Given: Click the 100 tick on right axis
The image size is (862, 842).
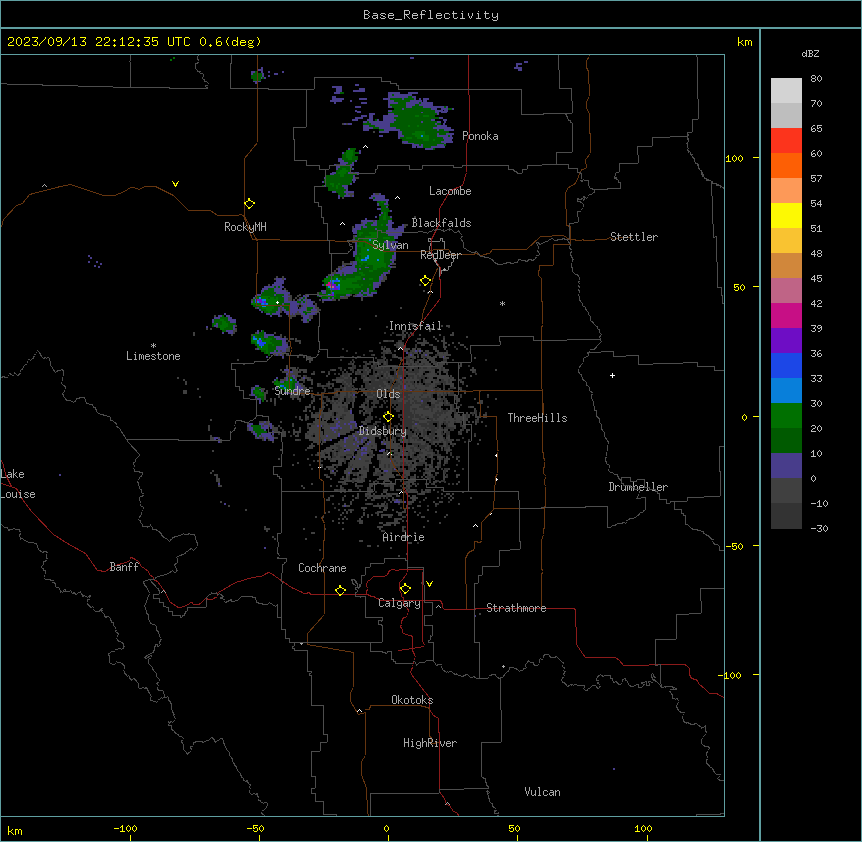Looking at the screenshot, I should 734,158.
